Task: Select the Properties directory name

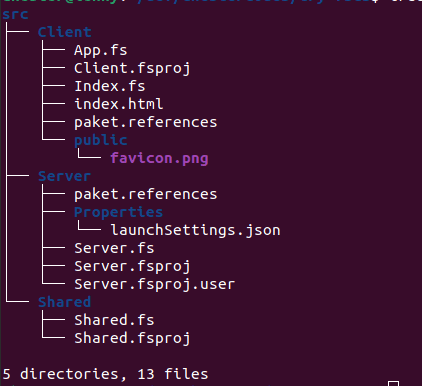Action: click(118, 212)
